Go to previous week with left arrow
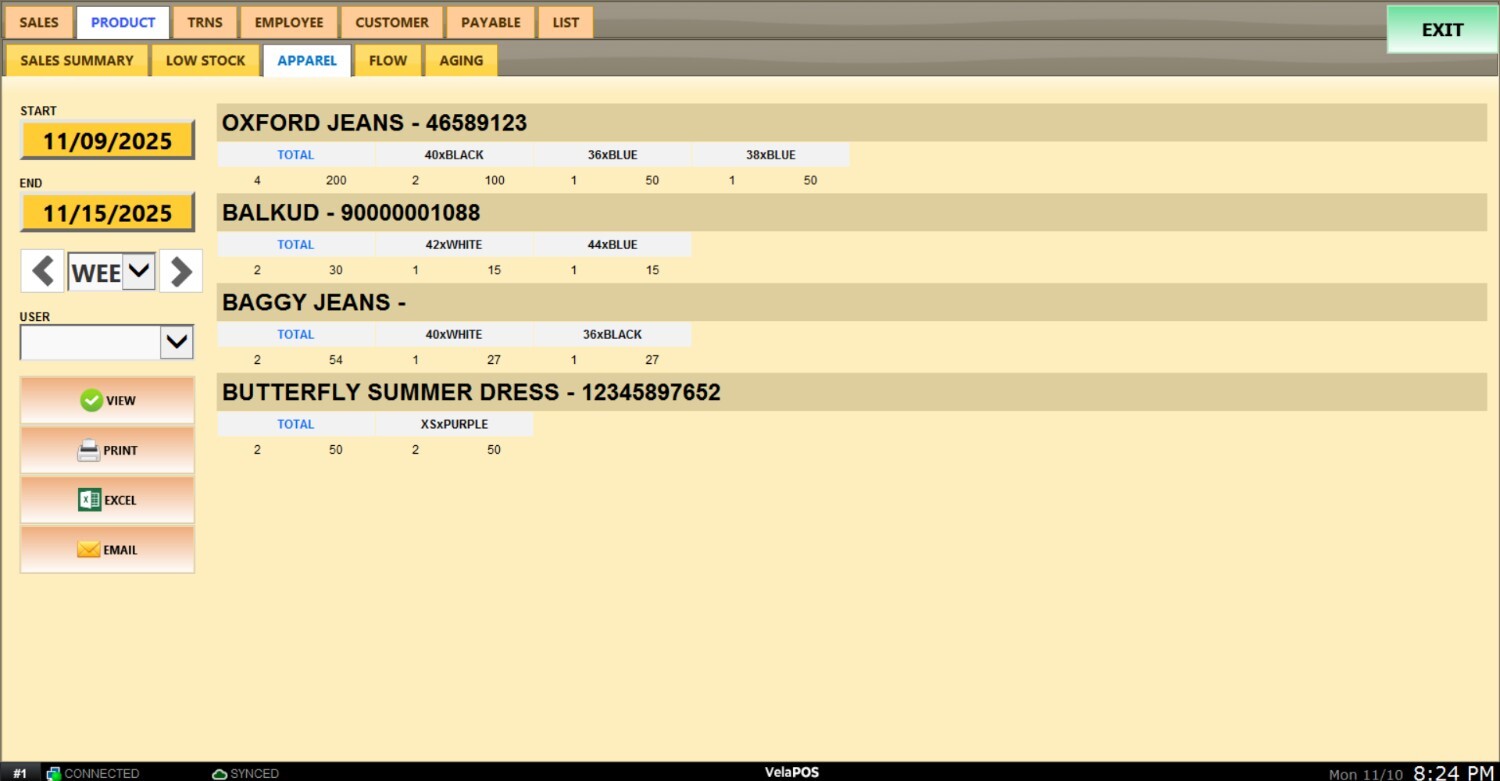The width and height of the screenshot is (1500, 781). (42, 271)
